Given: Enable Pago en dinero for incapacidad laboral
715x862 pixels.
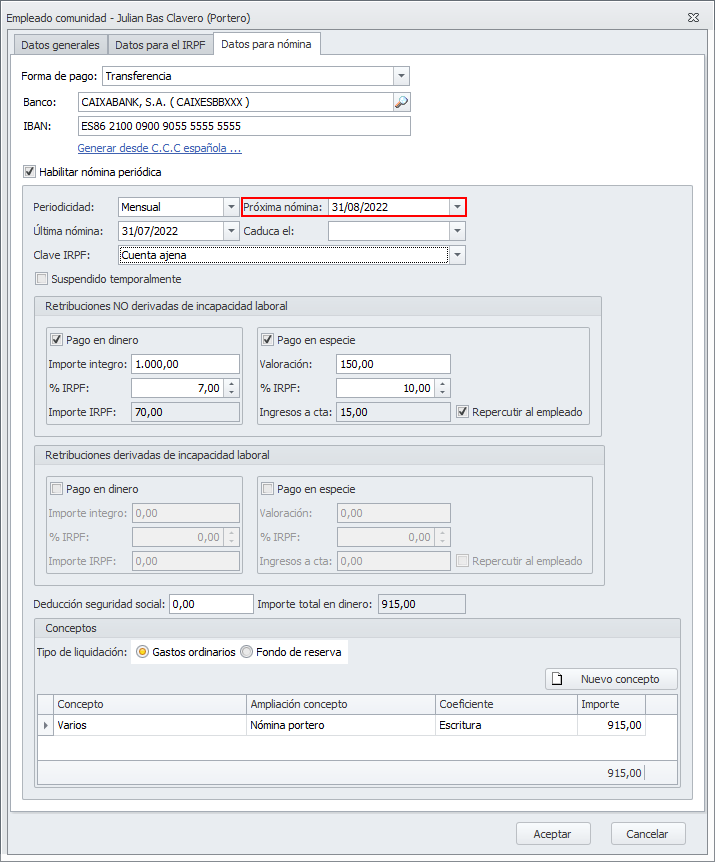Looking at the screenshot, I should (x=56, y=489).
